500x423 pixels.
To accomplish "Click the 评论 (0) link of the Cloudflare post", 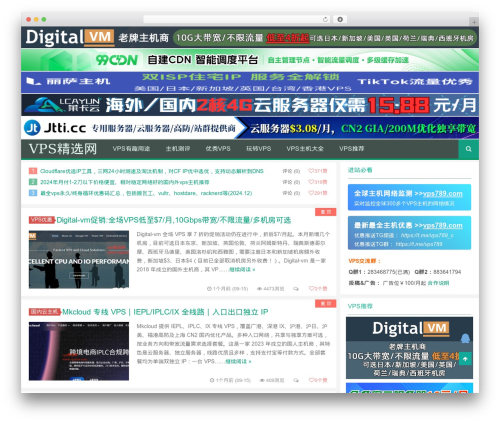I will pyautogui.click(x=291, y=171).
